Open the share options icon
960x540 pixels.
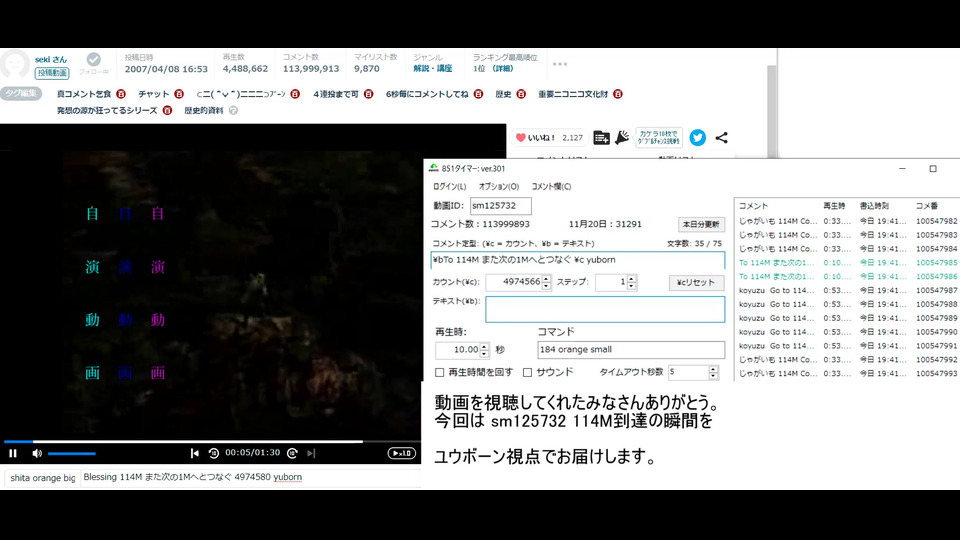[x=721, y=138]
